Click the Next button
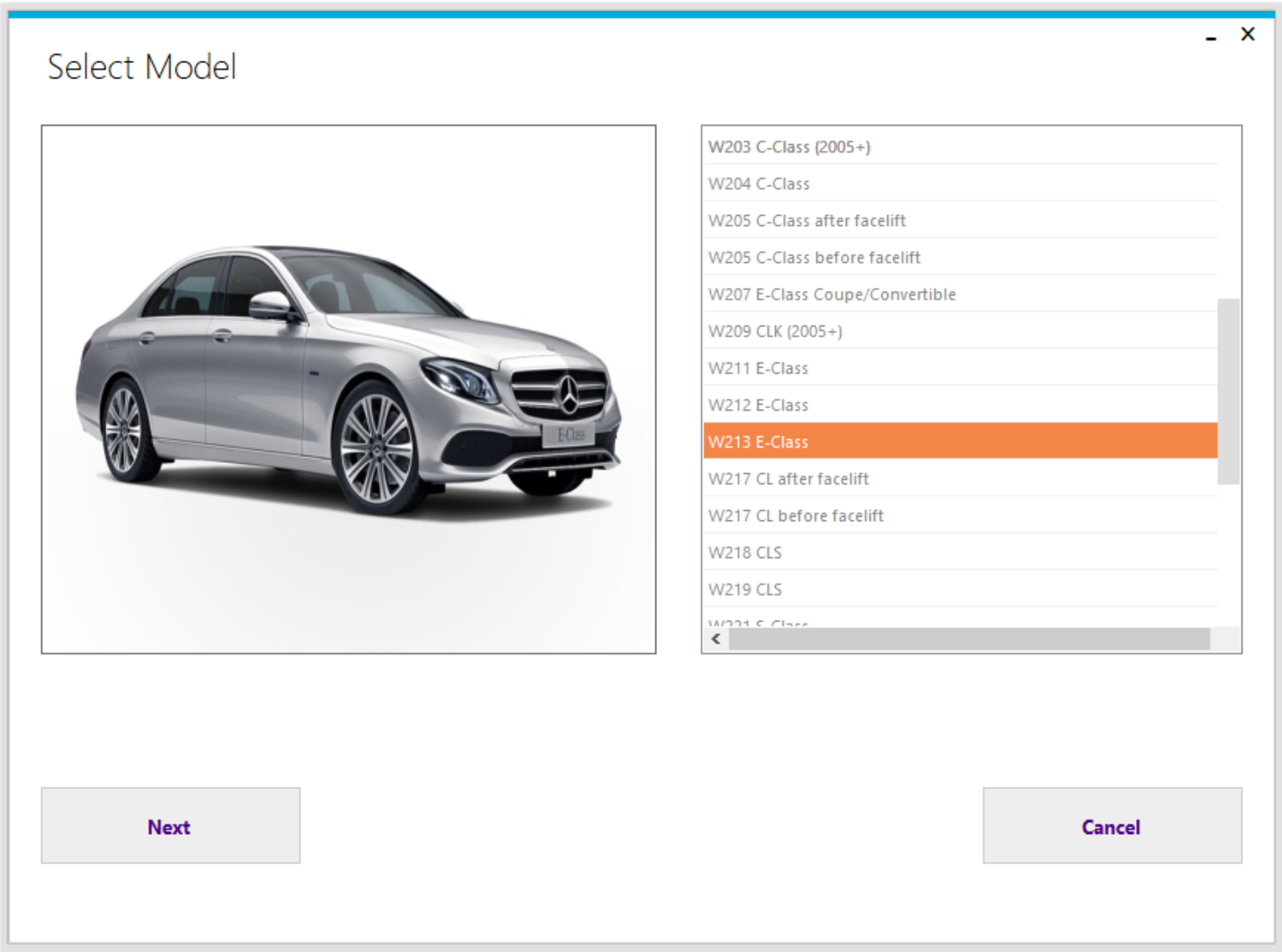 tap(170, 826)
